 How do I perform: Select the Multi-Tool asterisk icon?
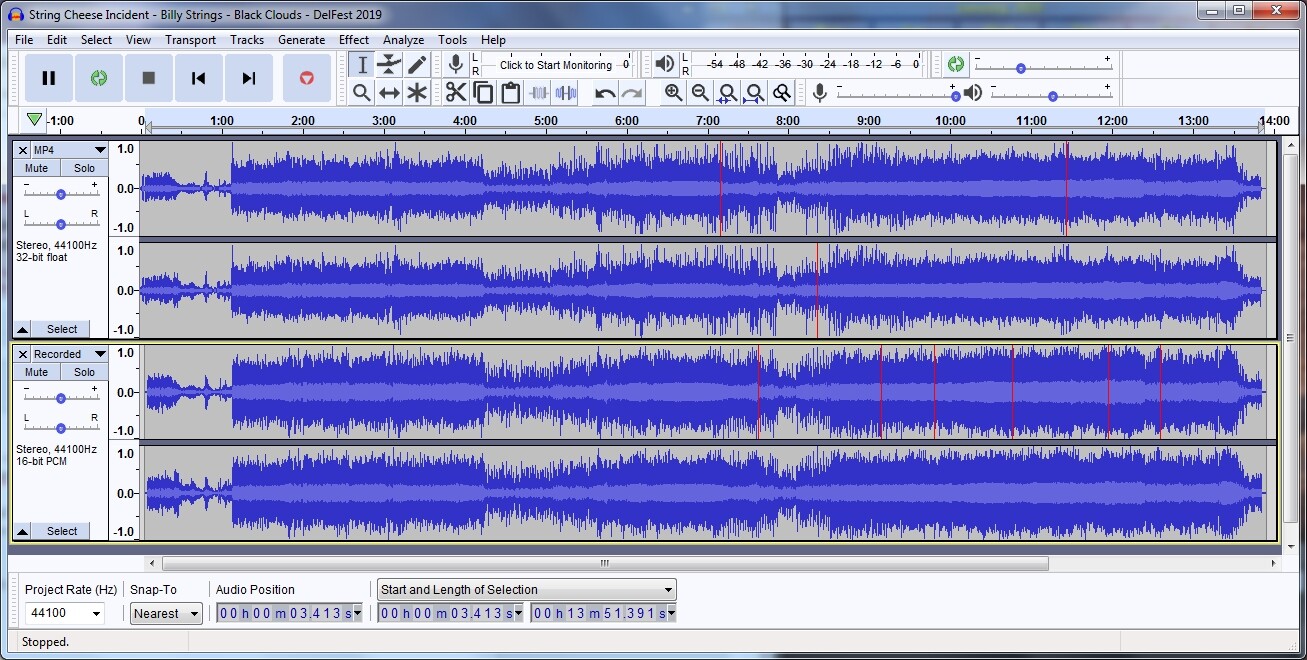pos(417,93)
